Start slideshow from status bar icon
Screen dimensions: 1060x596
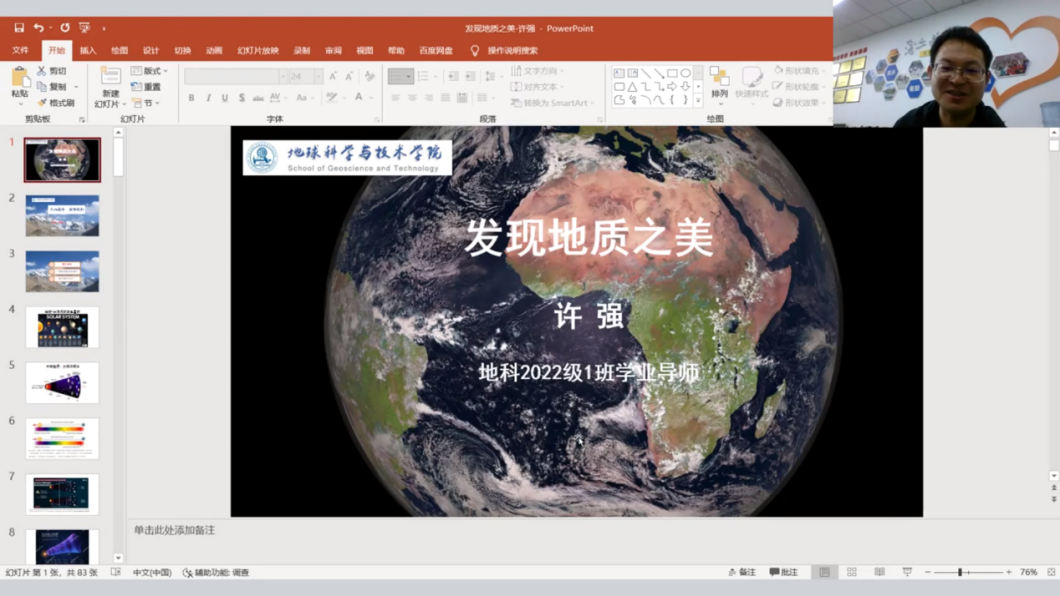point(907,573)
